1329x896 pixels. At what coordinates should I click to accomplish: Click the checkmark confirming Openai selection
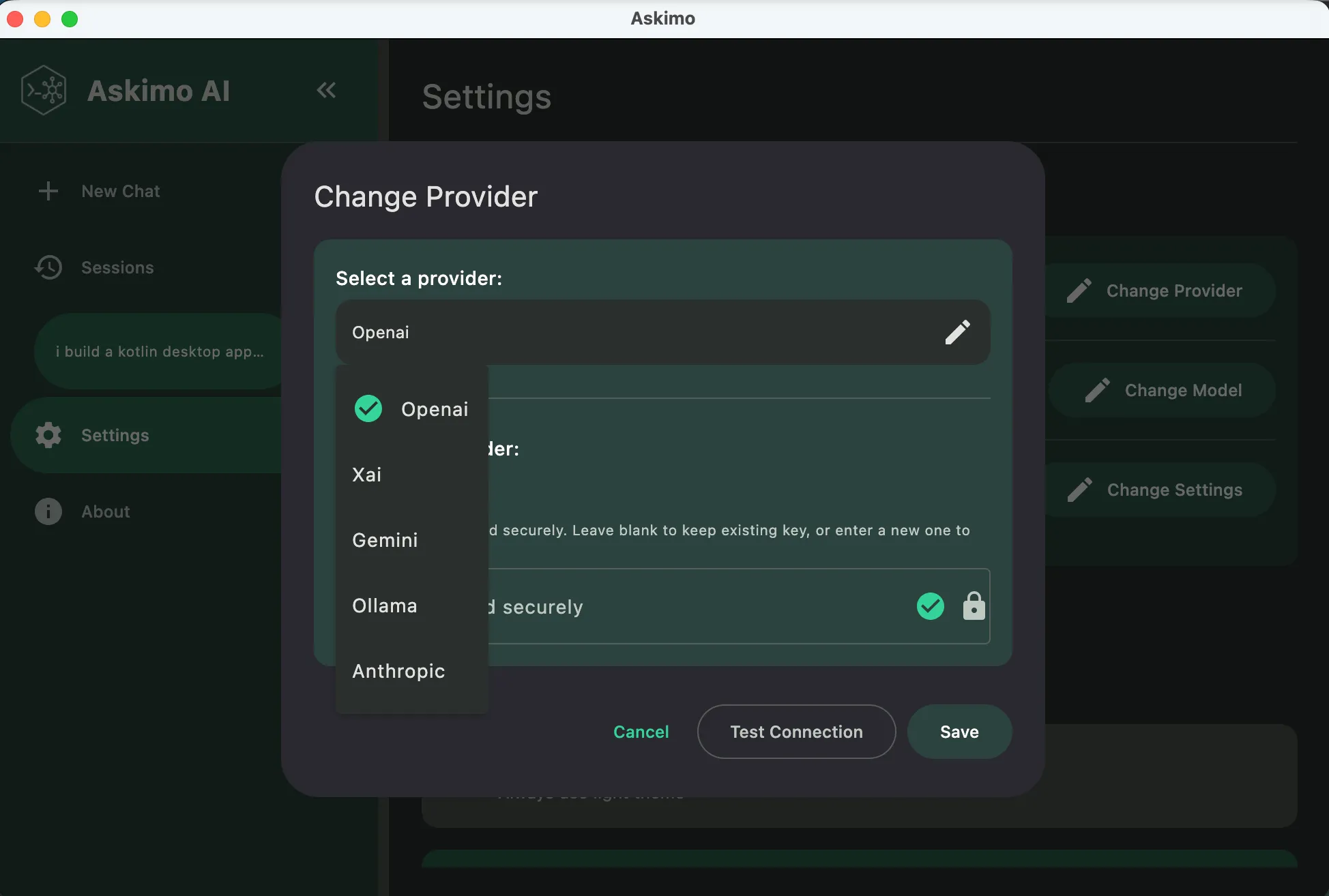click(368, 408)
